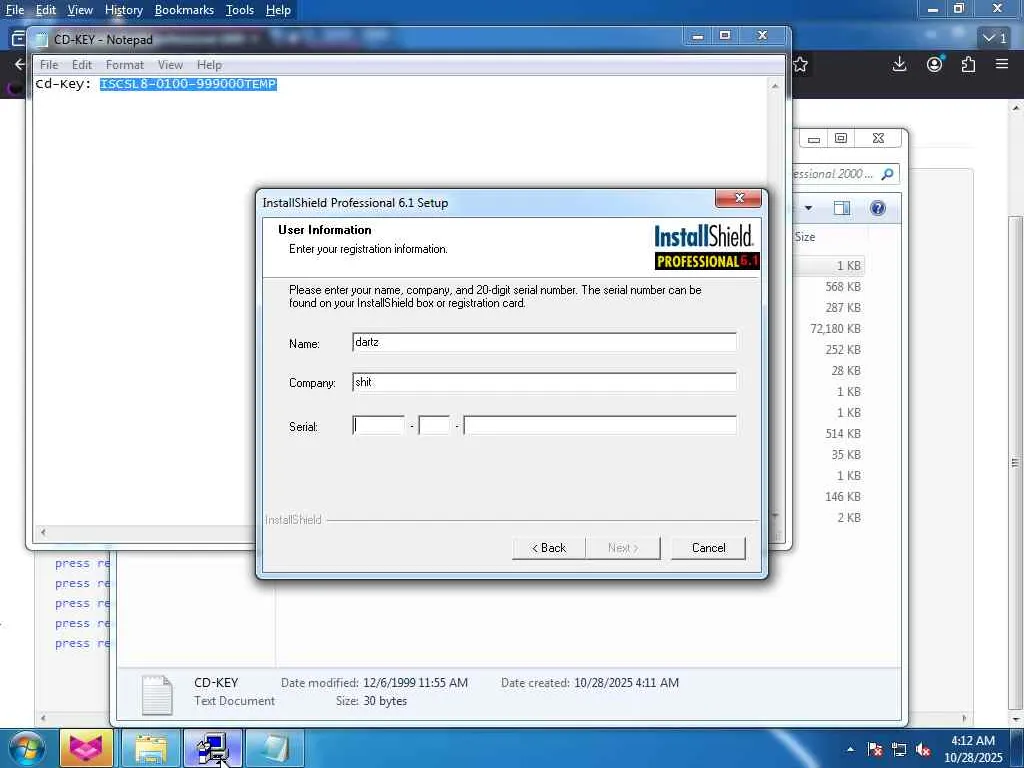Viewport: 1024px width, 768px height.
Task: Click the browser page scrollbar up arrow
Action: (1016, 108)
